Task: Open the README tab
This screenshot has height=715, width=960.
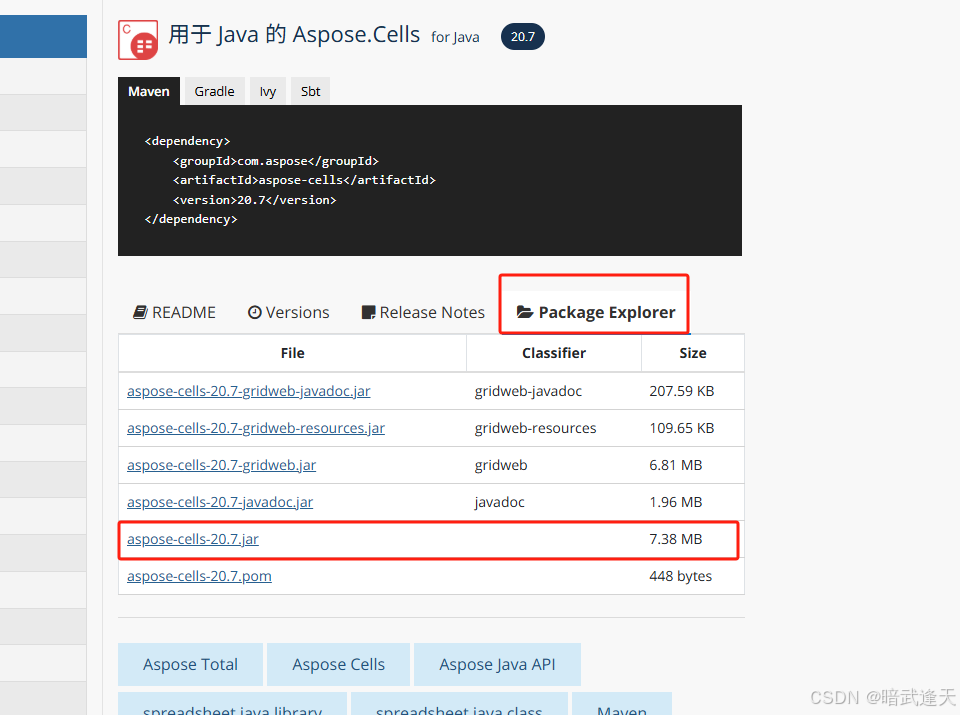Action: (x=174, y=312)
